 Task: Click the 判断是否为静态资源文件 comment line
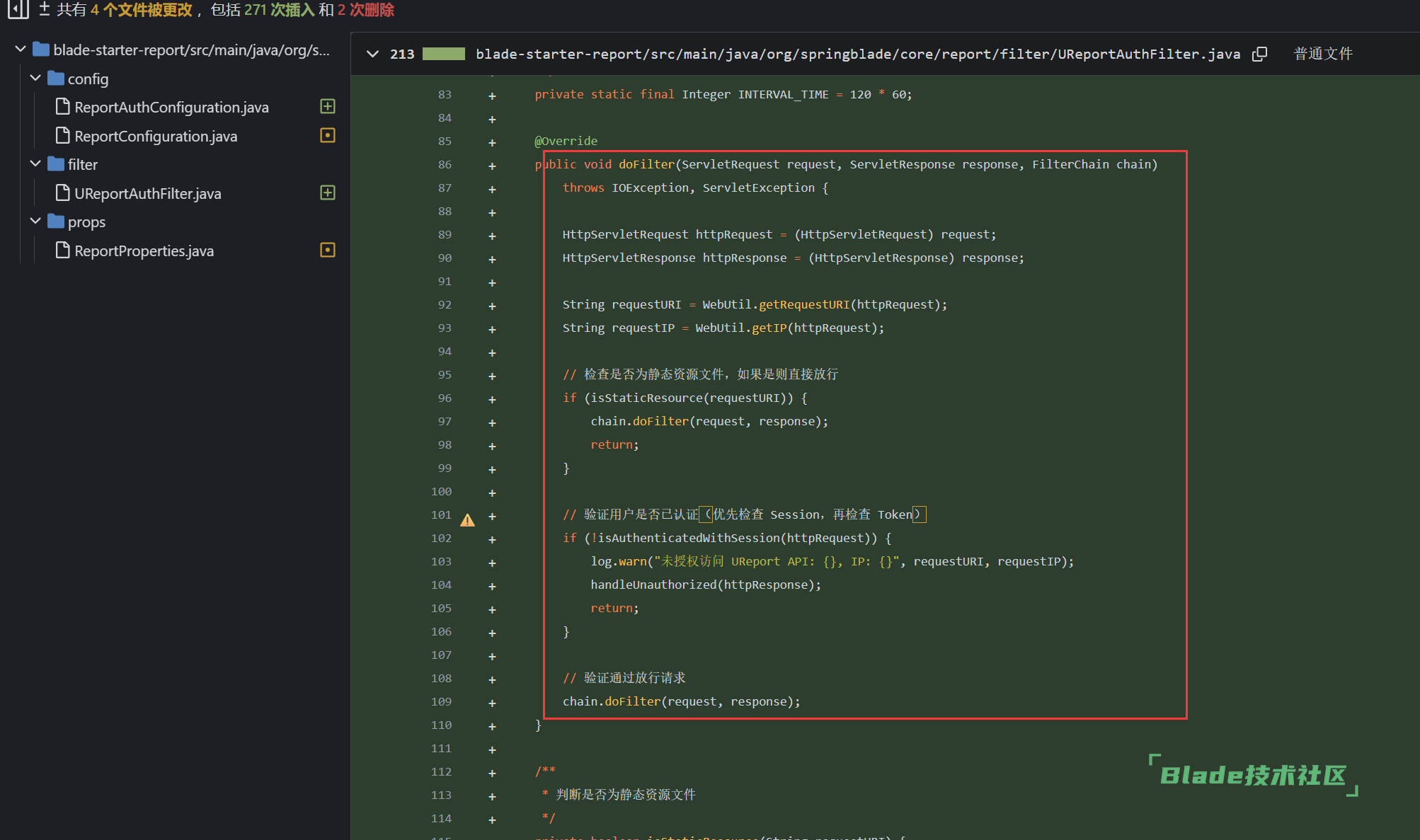pos(619,795)
